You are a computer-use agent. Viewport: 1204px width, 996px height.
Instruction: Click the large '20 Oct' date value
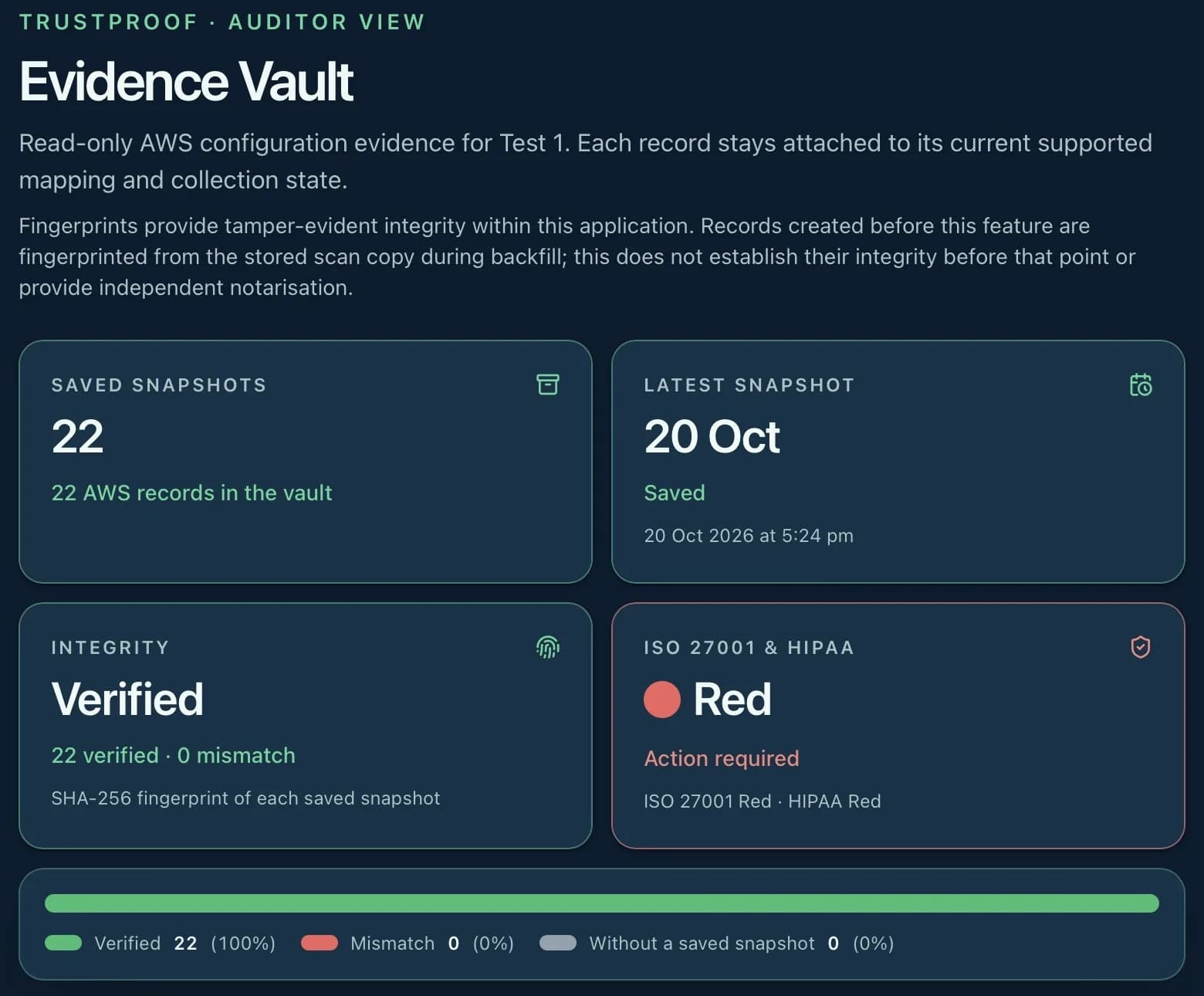click(712, 436)
